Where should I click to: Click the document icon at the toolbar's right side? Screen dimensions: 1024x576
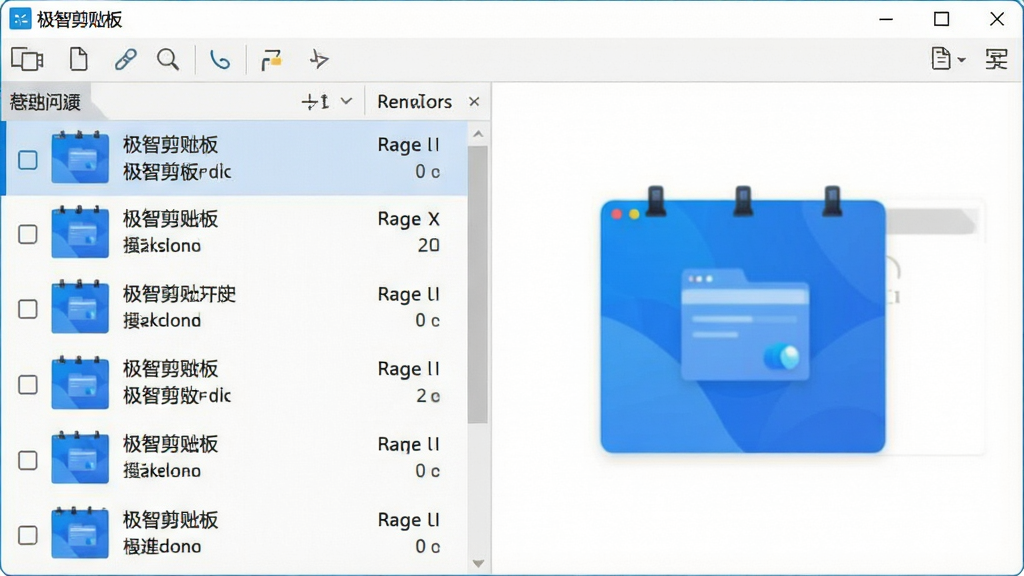940,59
